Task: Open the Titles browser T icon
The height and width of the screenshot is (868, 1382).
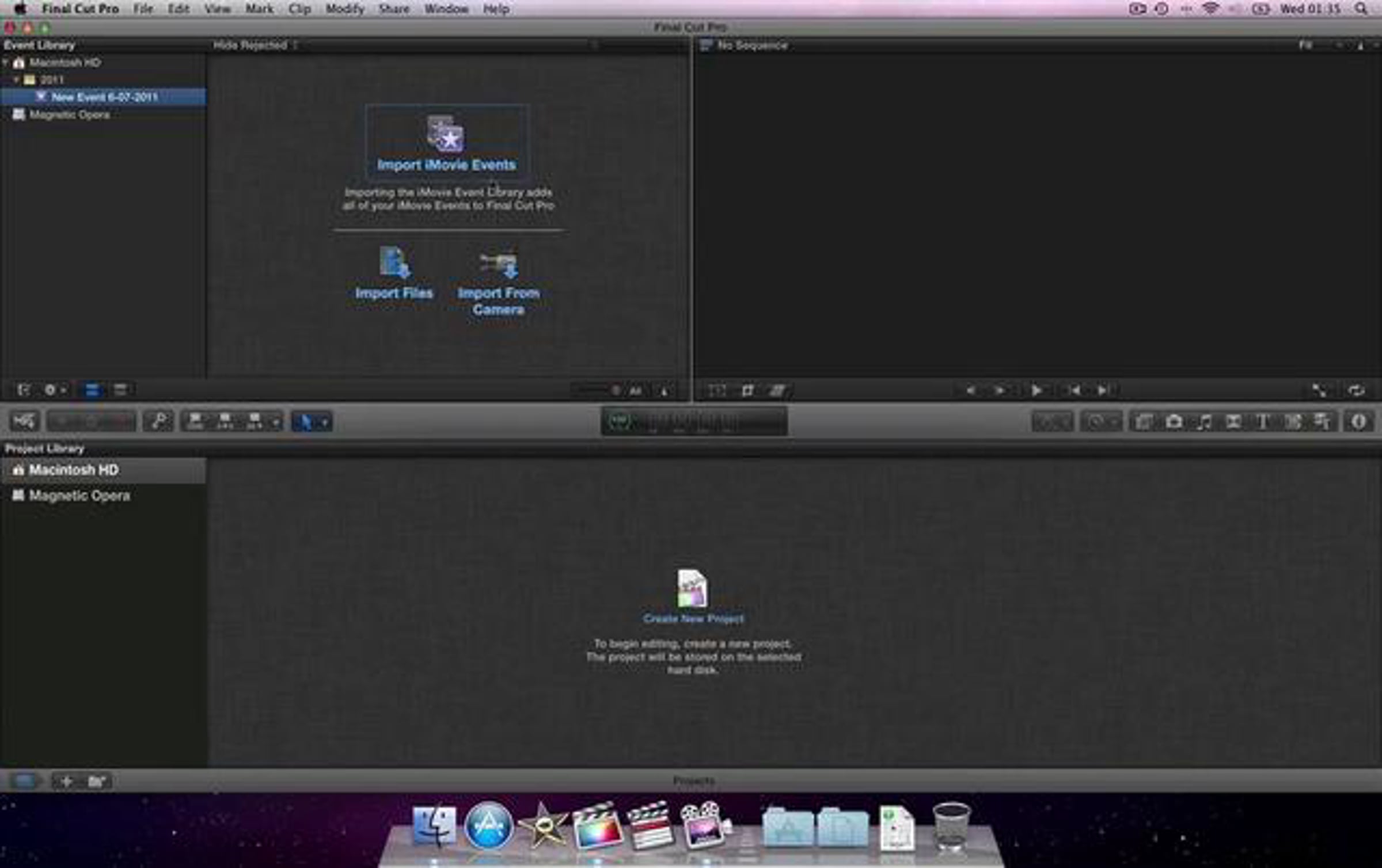Action: tap(1262, 422)
